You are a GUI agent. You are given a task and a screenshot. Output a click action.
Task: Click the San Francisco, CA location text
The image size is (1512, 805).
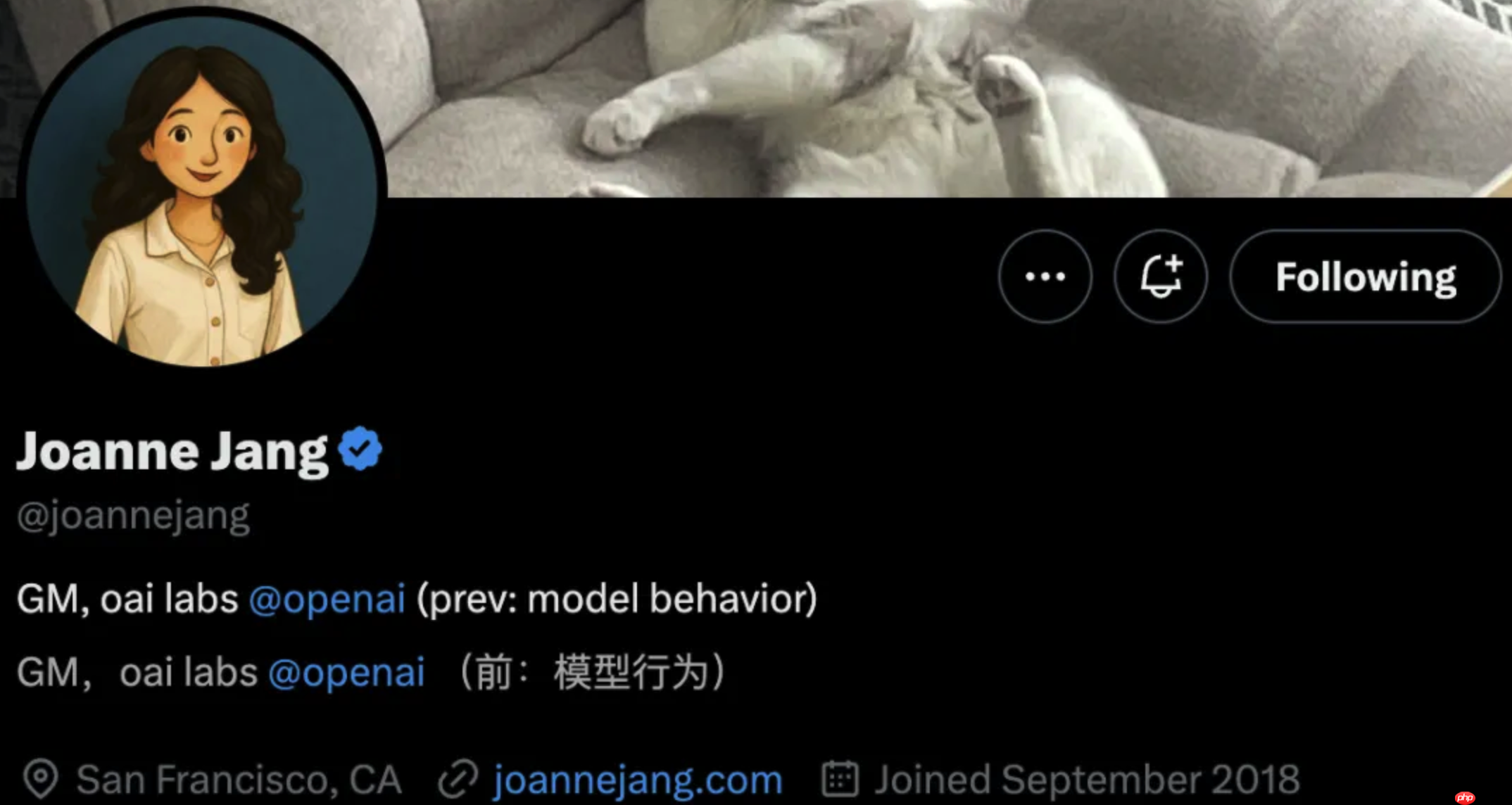coord(239,780)
